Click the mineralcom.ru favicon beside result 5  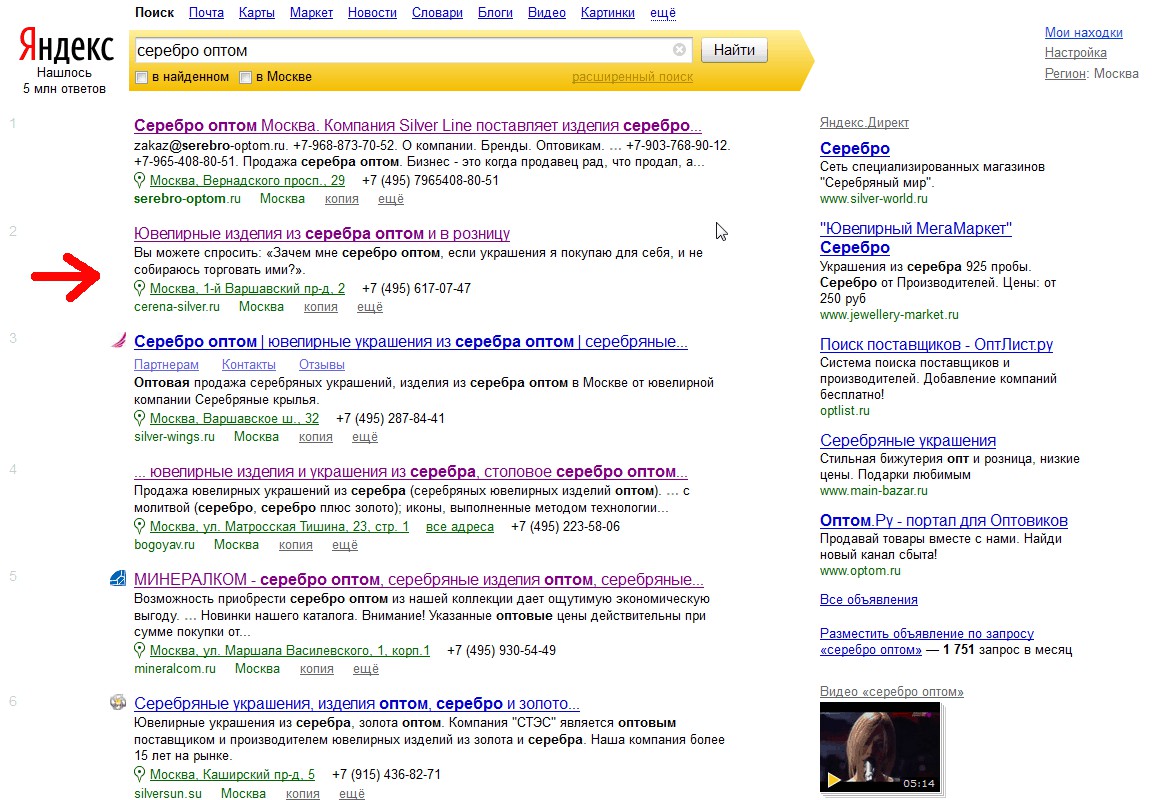coord(118,579)
